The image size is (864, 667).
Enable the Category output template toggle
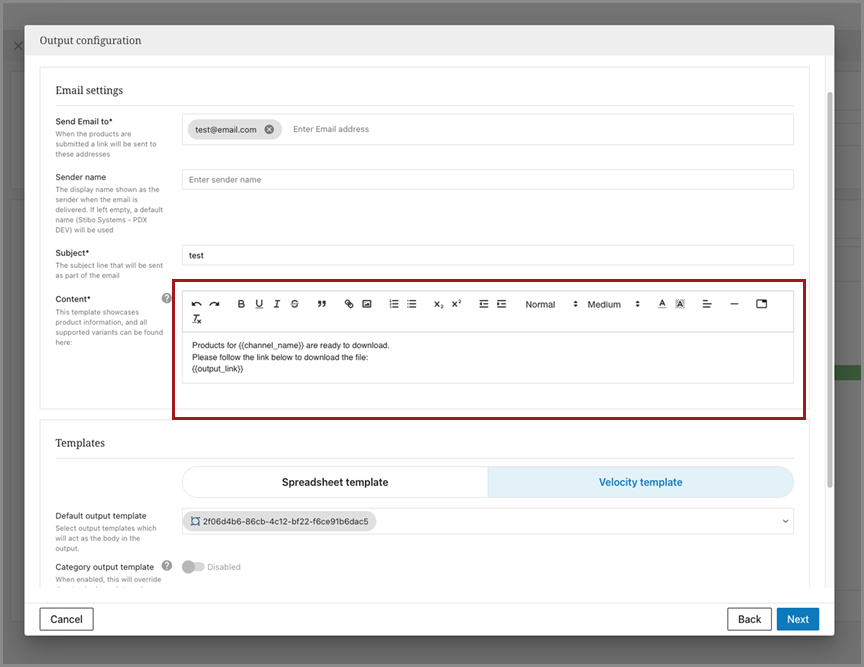193,567
